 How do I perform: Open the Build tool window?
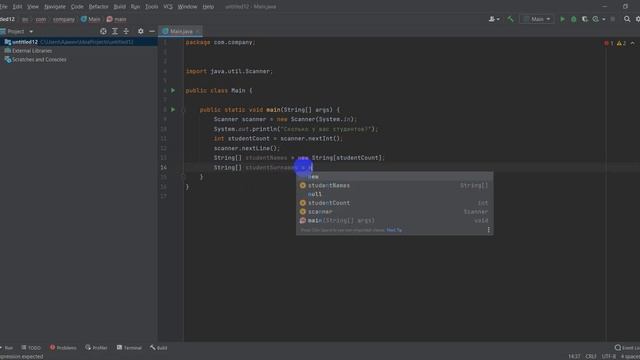(158, 348)
